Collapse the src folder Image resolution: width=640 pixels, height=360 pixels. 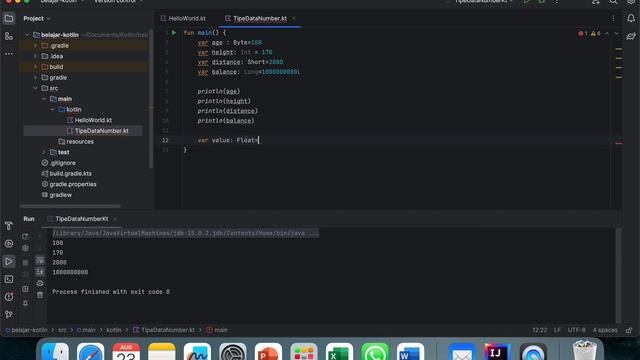pos(36,88)
